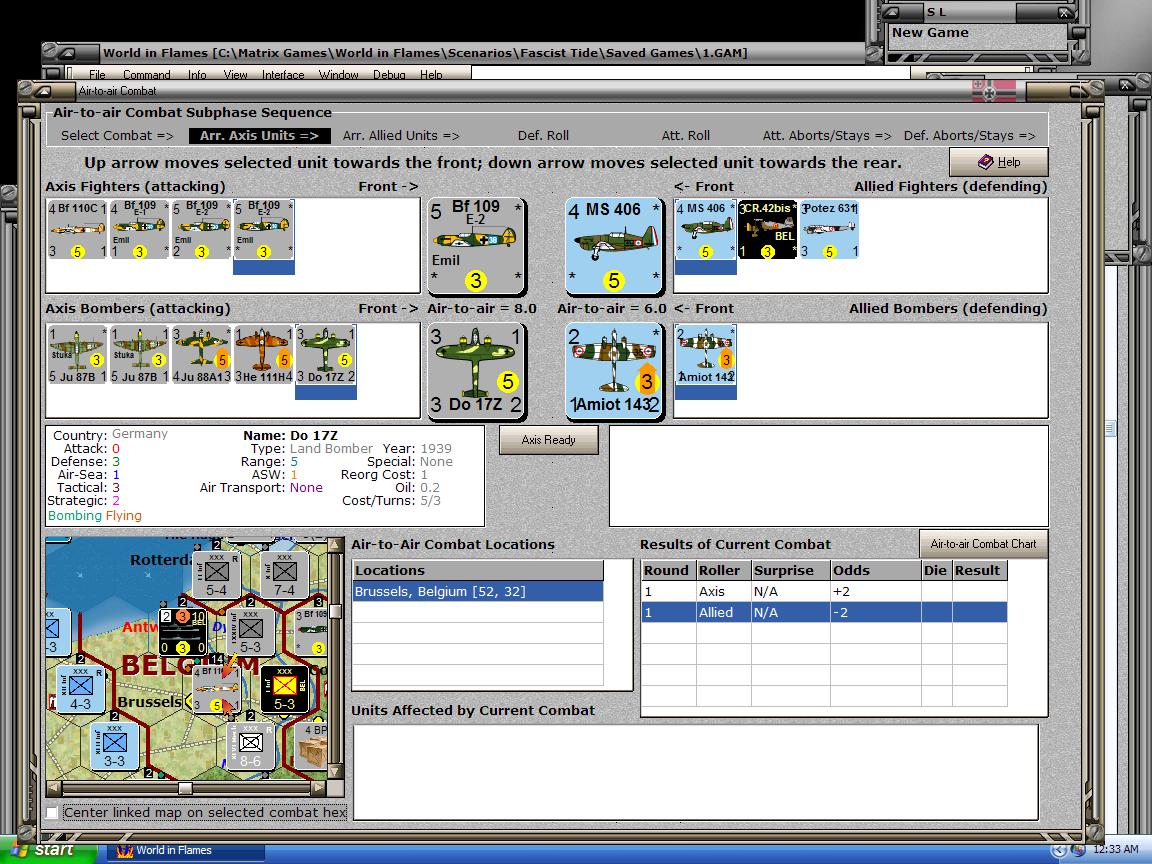
Task: Click the 4 BP build points counter on map
Action: click(x=314, y=746)
